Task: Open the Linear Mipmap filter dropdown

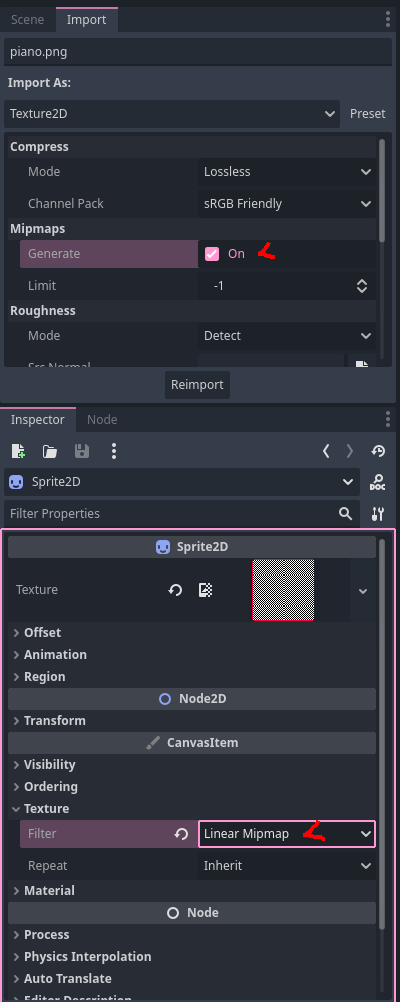Action: coord(287,834)
